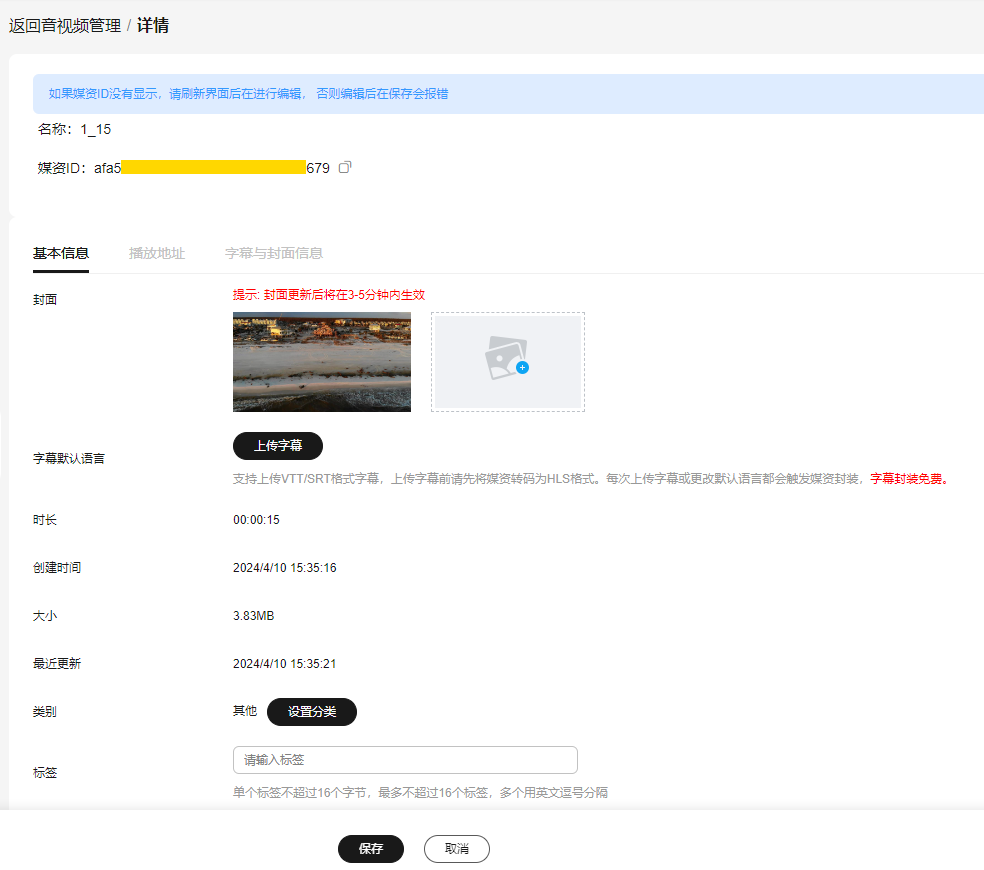Click the 时长 field label

[x=45, y=520]
